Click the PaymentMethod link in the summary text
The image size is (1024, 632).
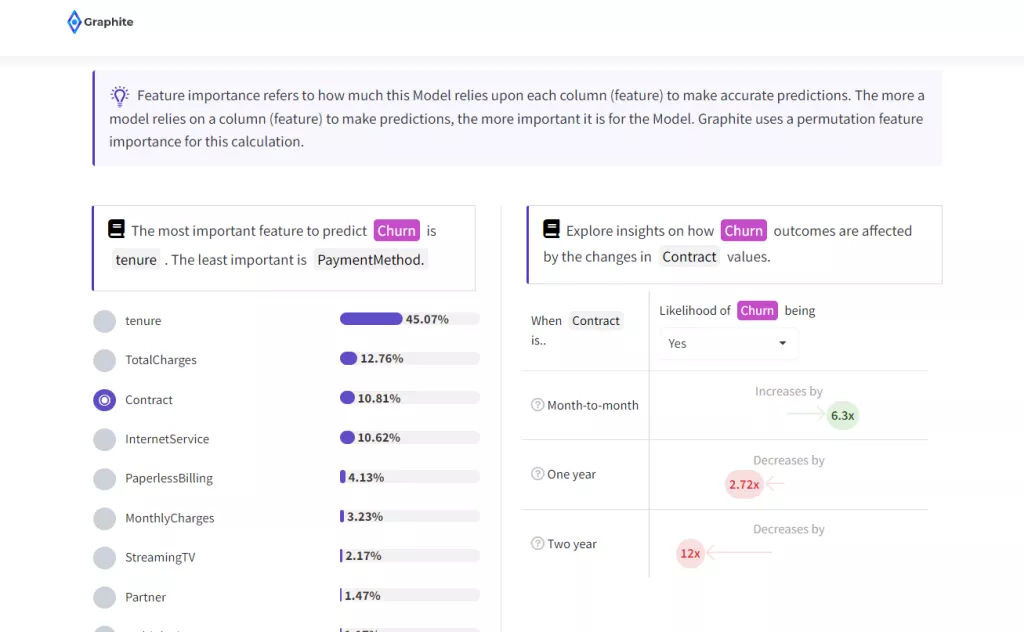pos(368,258)
